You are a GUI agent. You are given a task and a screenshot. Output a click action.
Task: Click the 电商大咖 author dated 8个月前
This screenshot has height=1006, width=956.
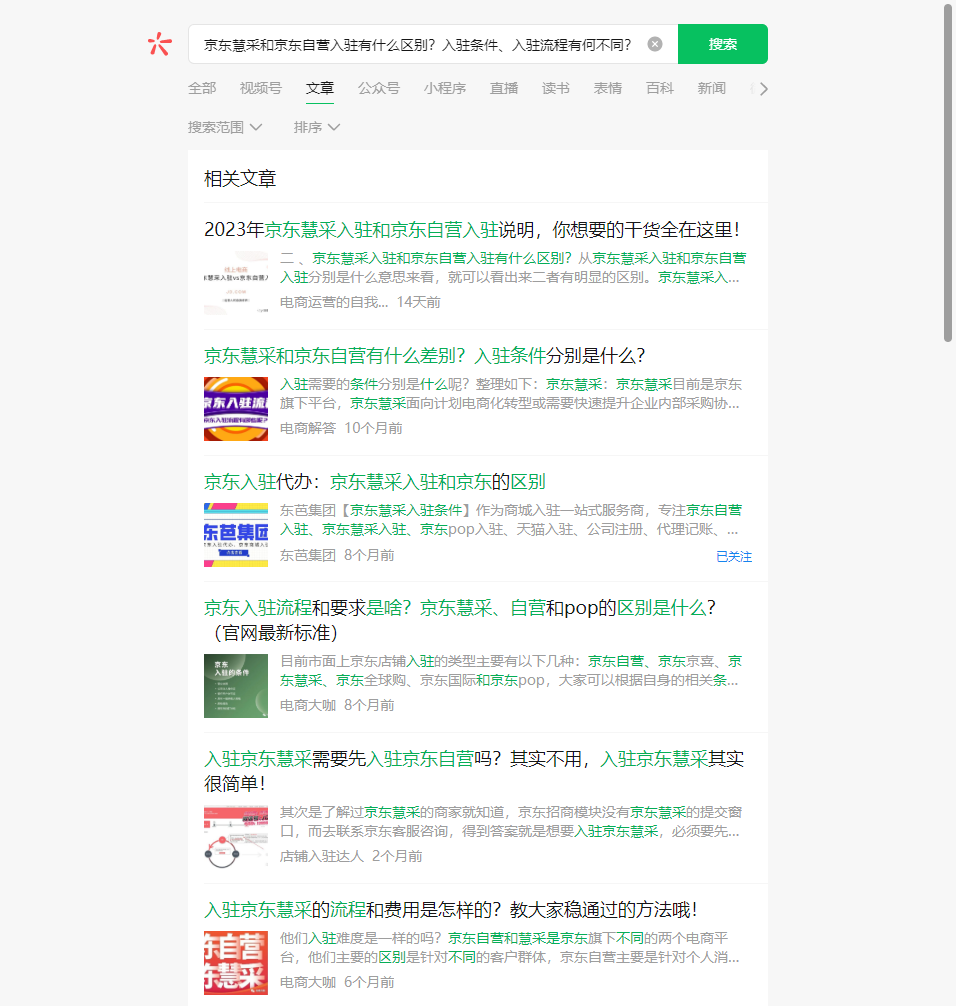coord(308,705)
